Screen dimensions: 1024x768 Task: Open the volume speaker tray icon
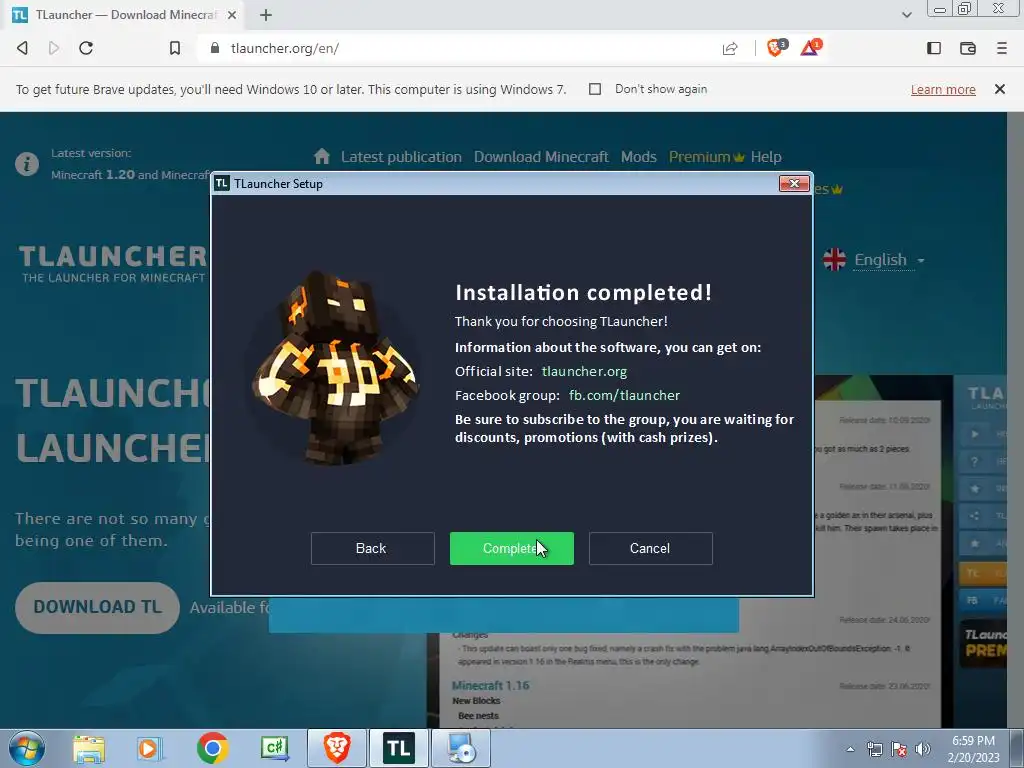923,749
